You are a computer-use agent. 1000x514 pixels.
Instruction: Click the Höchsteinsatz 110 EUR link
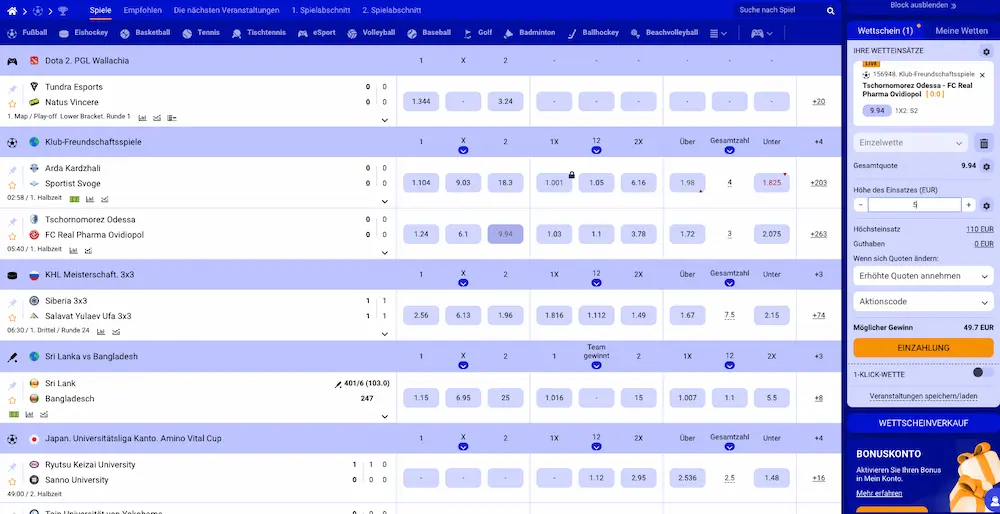point(980,229)
